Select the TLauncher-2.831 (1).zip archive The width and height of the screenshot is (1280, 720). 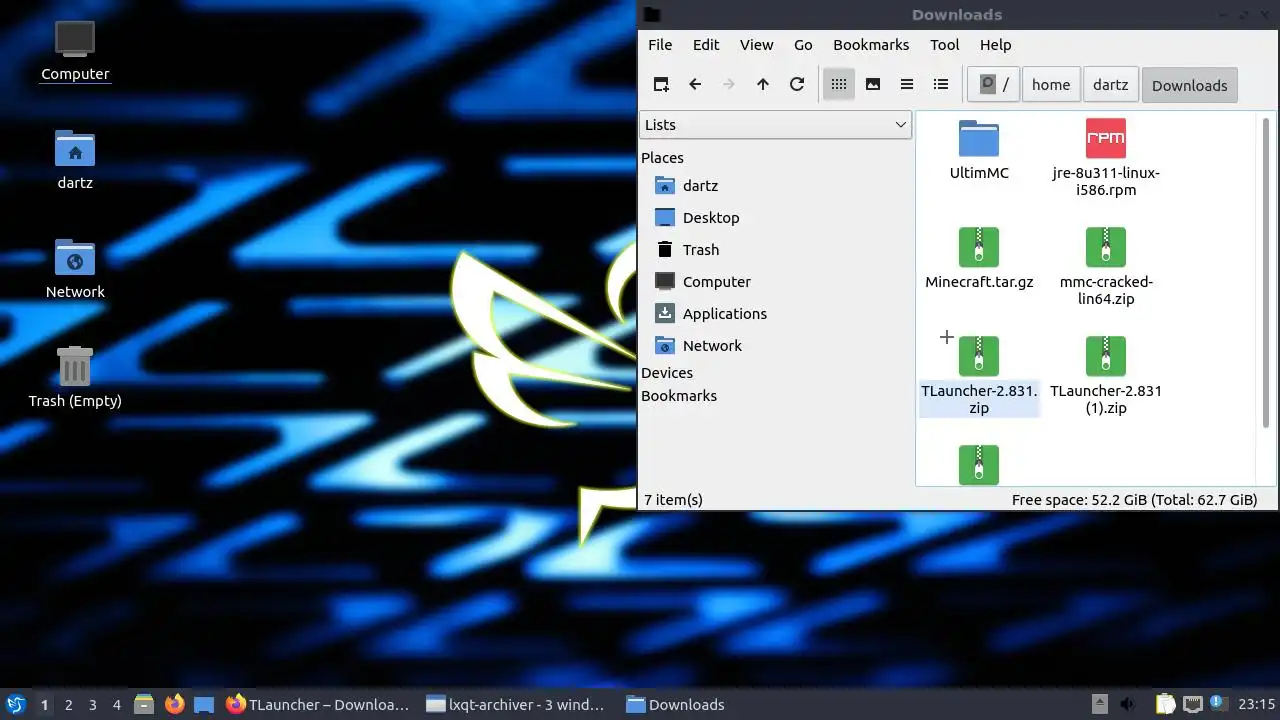tap(1106, 376)
